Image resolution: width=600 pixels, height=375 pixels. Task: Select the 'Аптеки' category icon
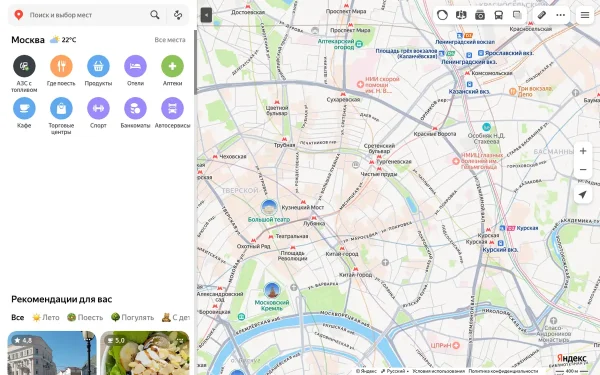(x=173, y=66)
